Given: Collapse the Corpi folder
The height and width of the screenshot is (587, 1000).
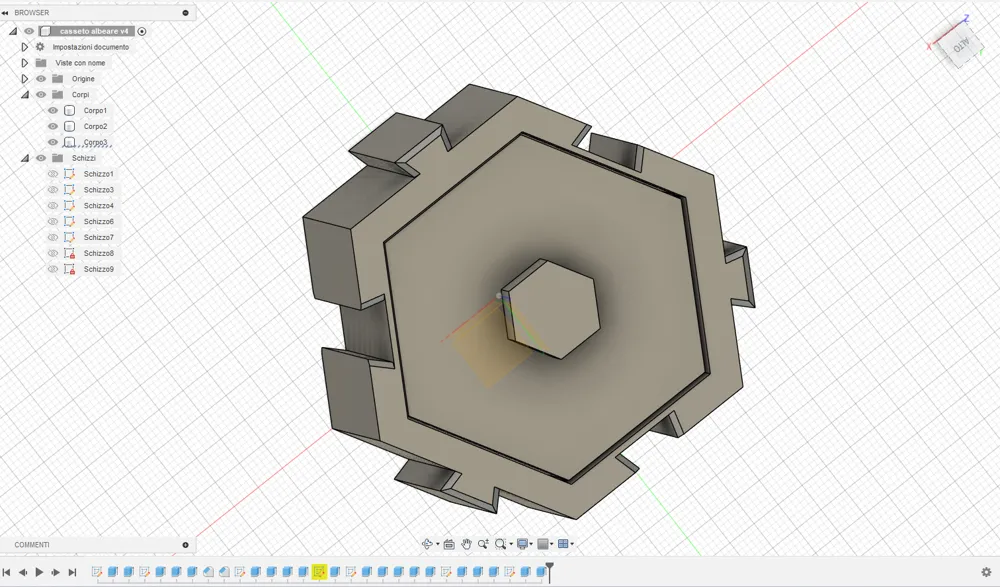Looking at the screenshot, I should [25, 95].
